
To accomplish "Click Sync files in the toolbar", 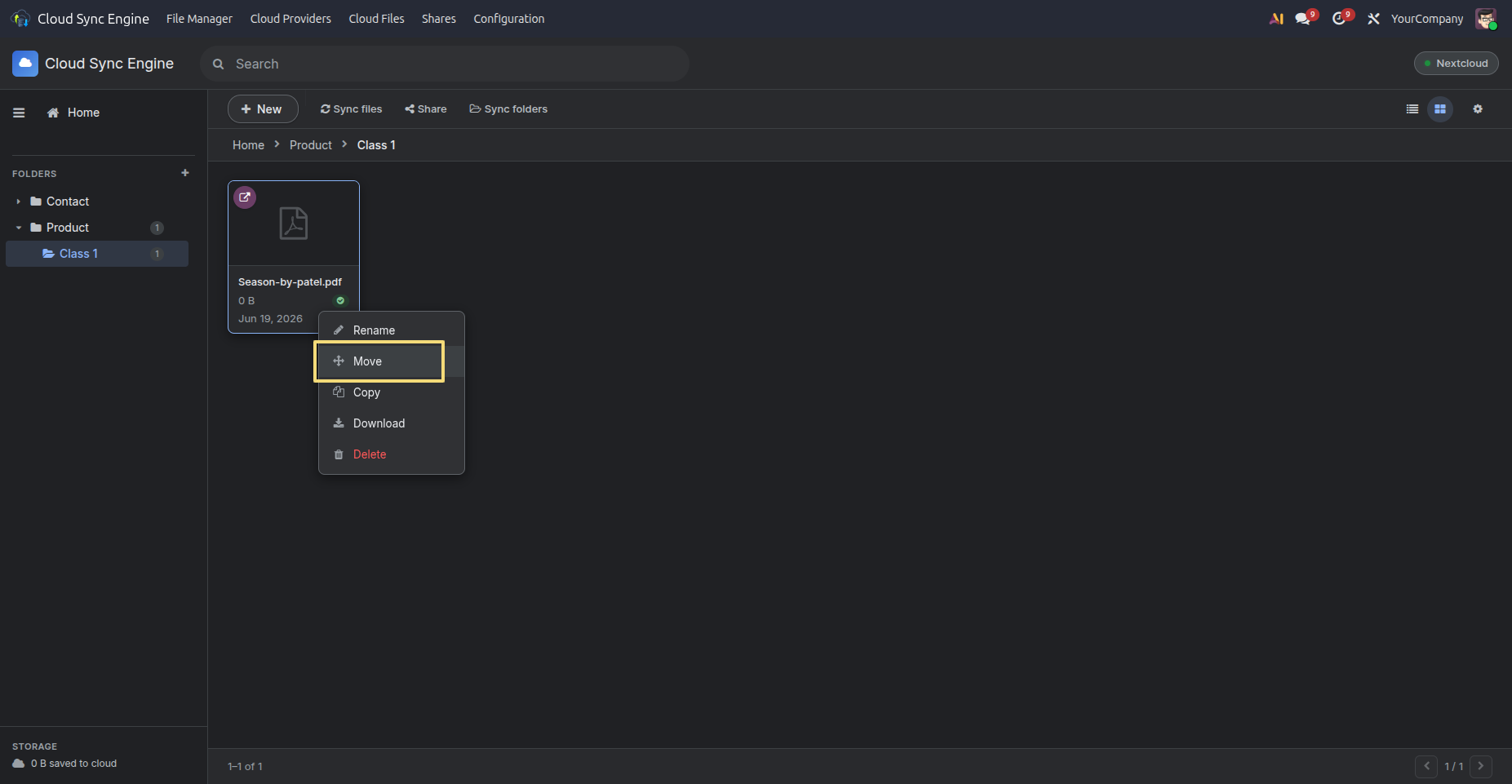I will 352,109.
